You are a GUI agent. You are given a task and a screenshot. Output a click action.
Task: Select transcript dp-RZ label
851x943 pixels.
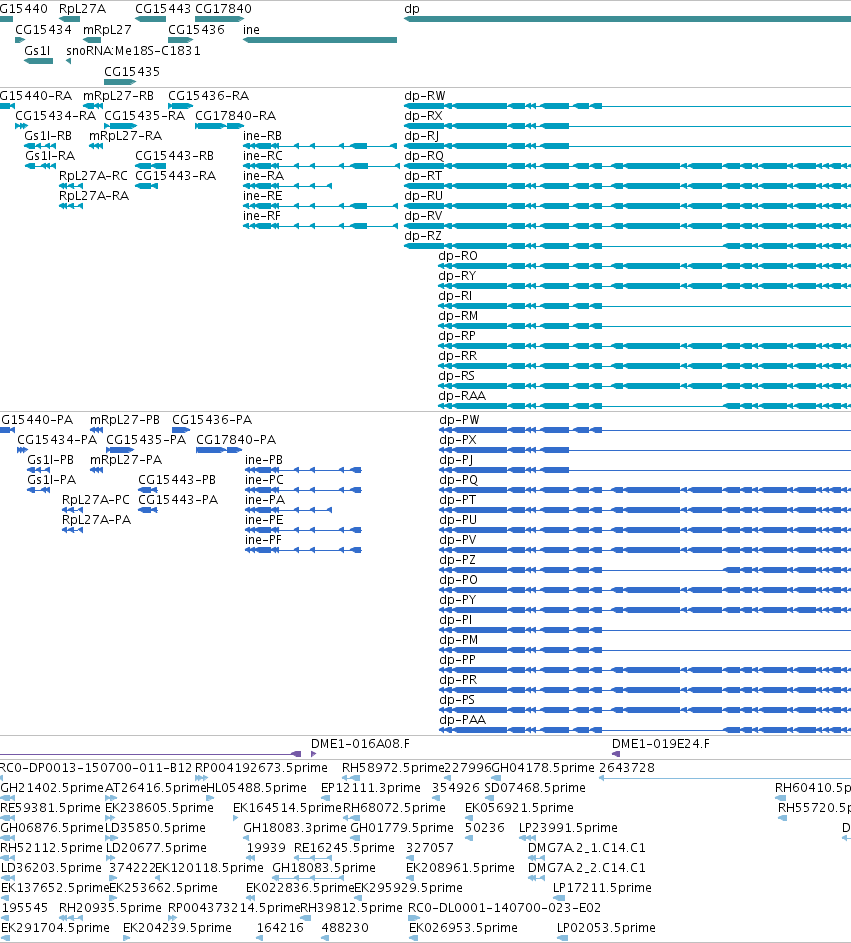click(423, 236)
